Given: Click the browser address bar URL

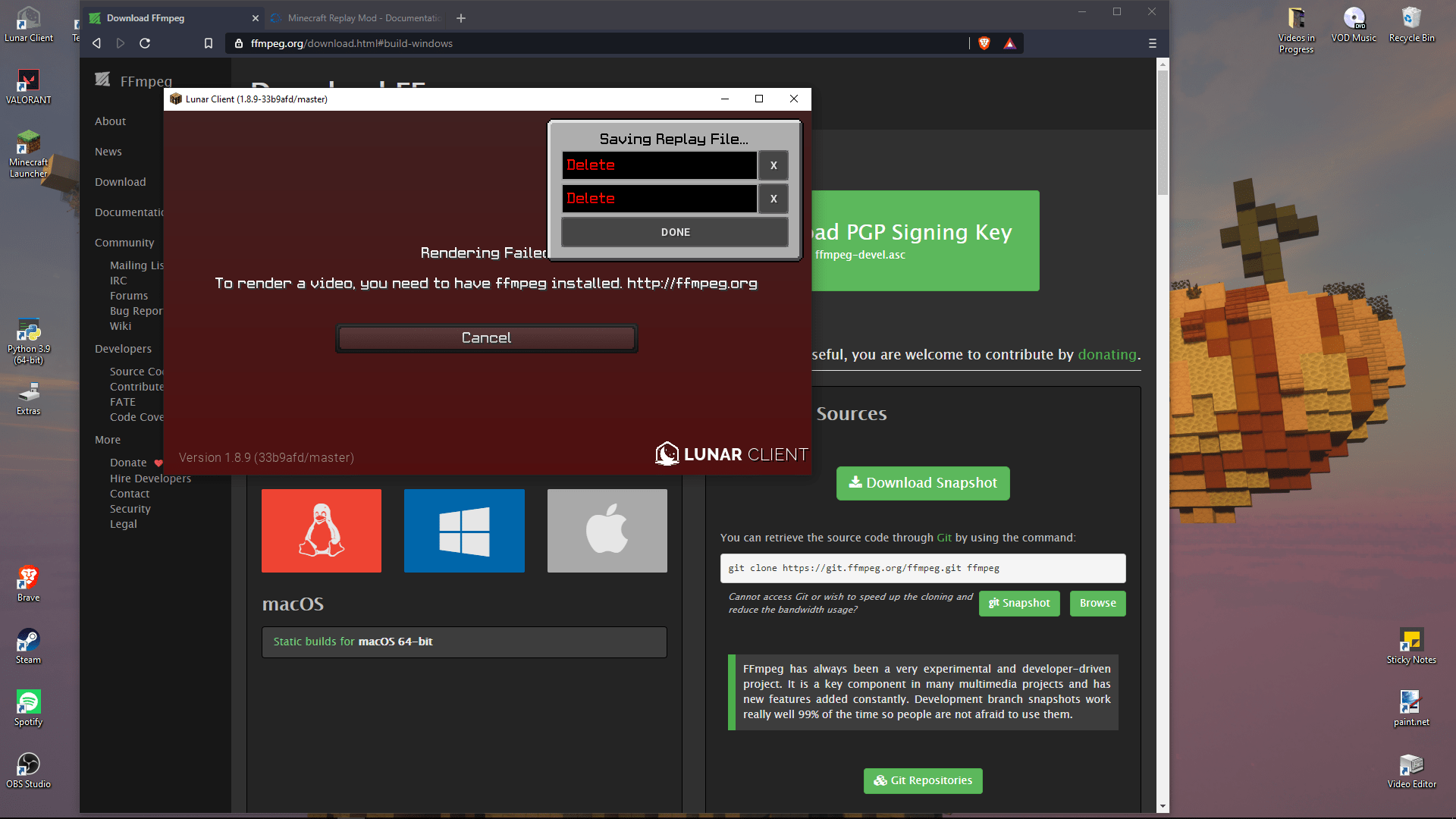Looking at the screenshot, I should point(352,43).
